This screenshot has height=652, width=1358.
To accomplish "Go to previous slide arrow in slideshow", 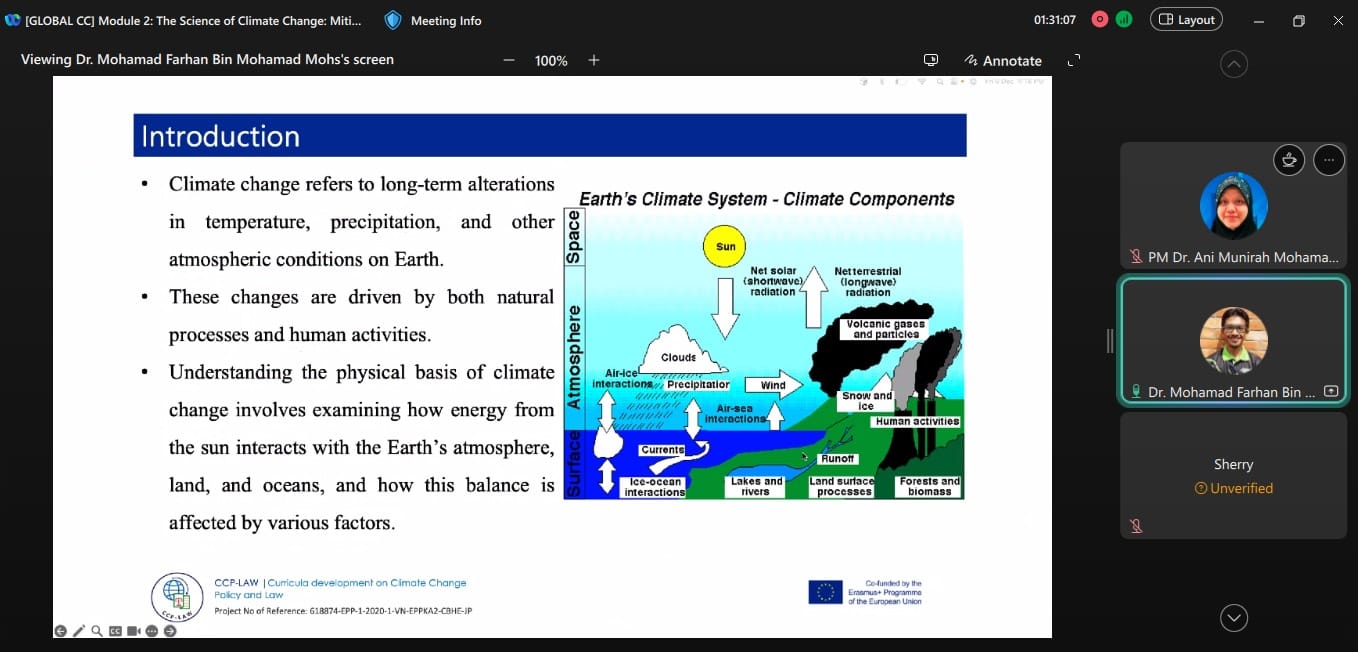I will [61, 631].
